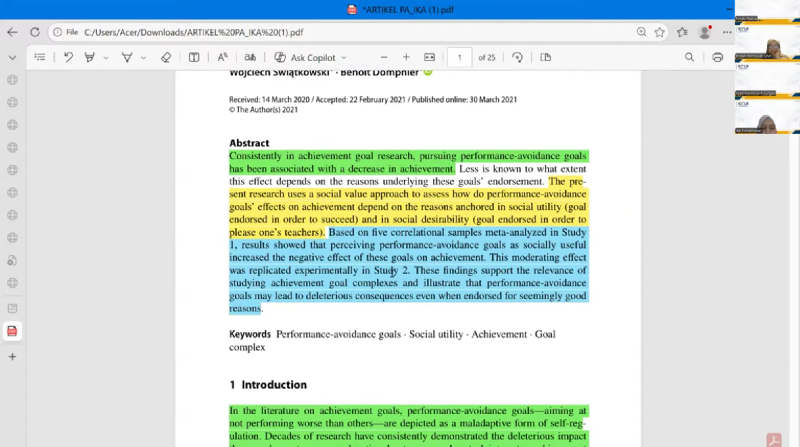Switch to the sidebar tab above the PDF tab
The image size is (800, 447).
12,308
